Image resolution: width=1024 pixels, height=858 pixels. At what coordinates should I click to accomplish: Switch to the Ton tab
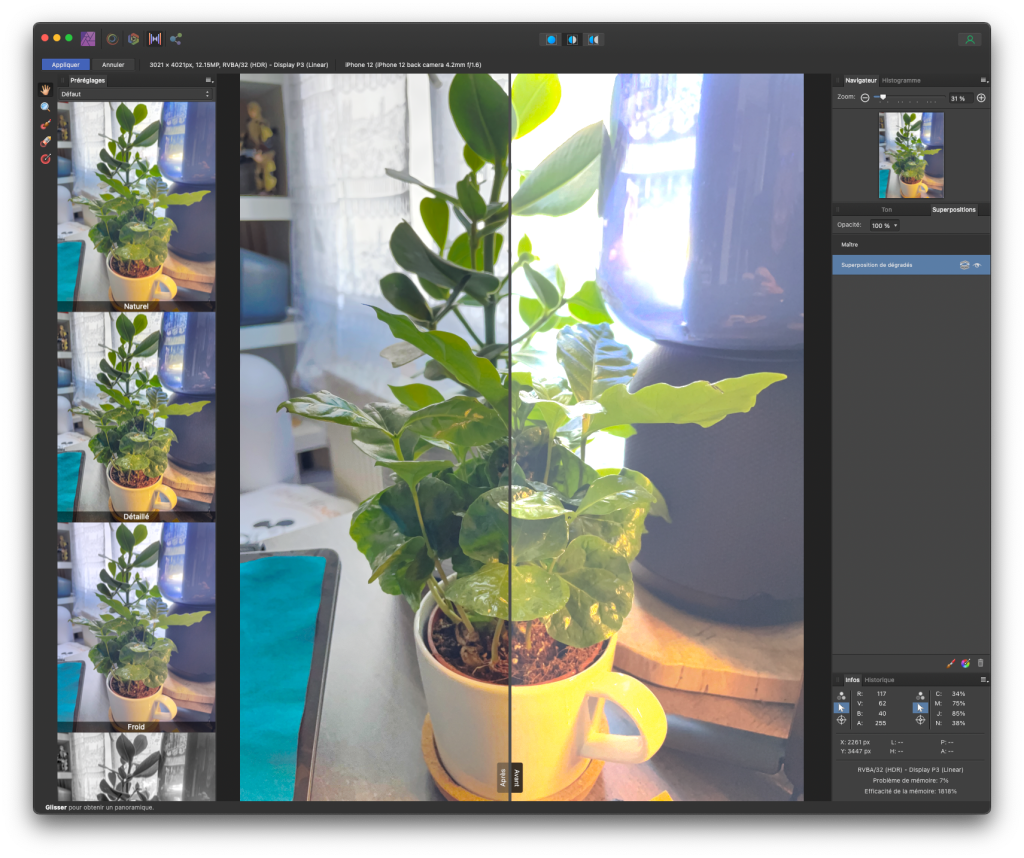coord(886,210)
